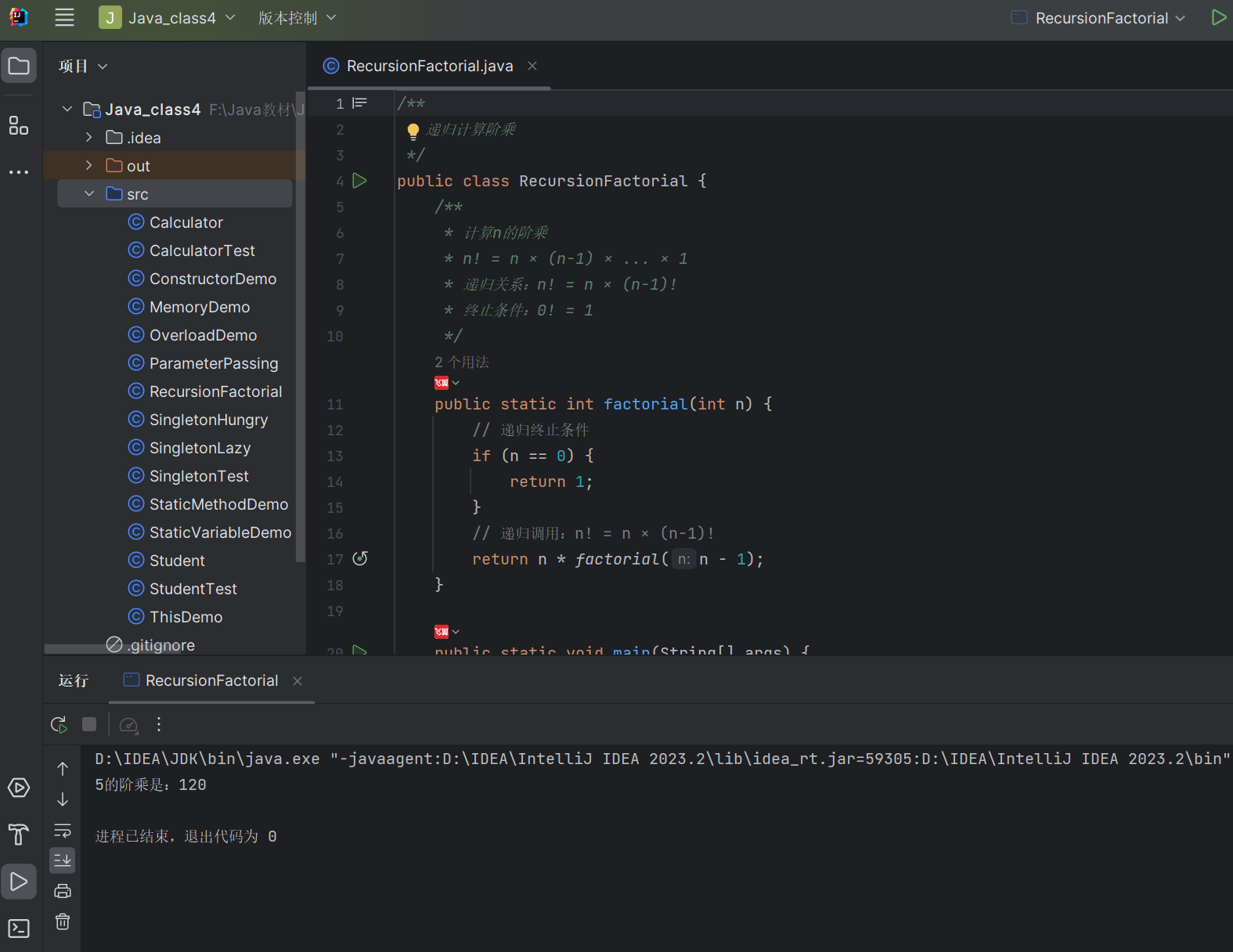Open the 版本控制 dropdown menu
Image resolution: width=1233 pixels, height=952 pixels.
pyautogui.click(x=297, y=17)
